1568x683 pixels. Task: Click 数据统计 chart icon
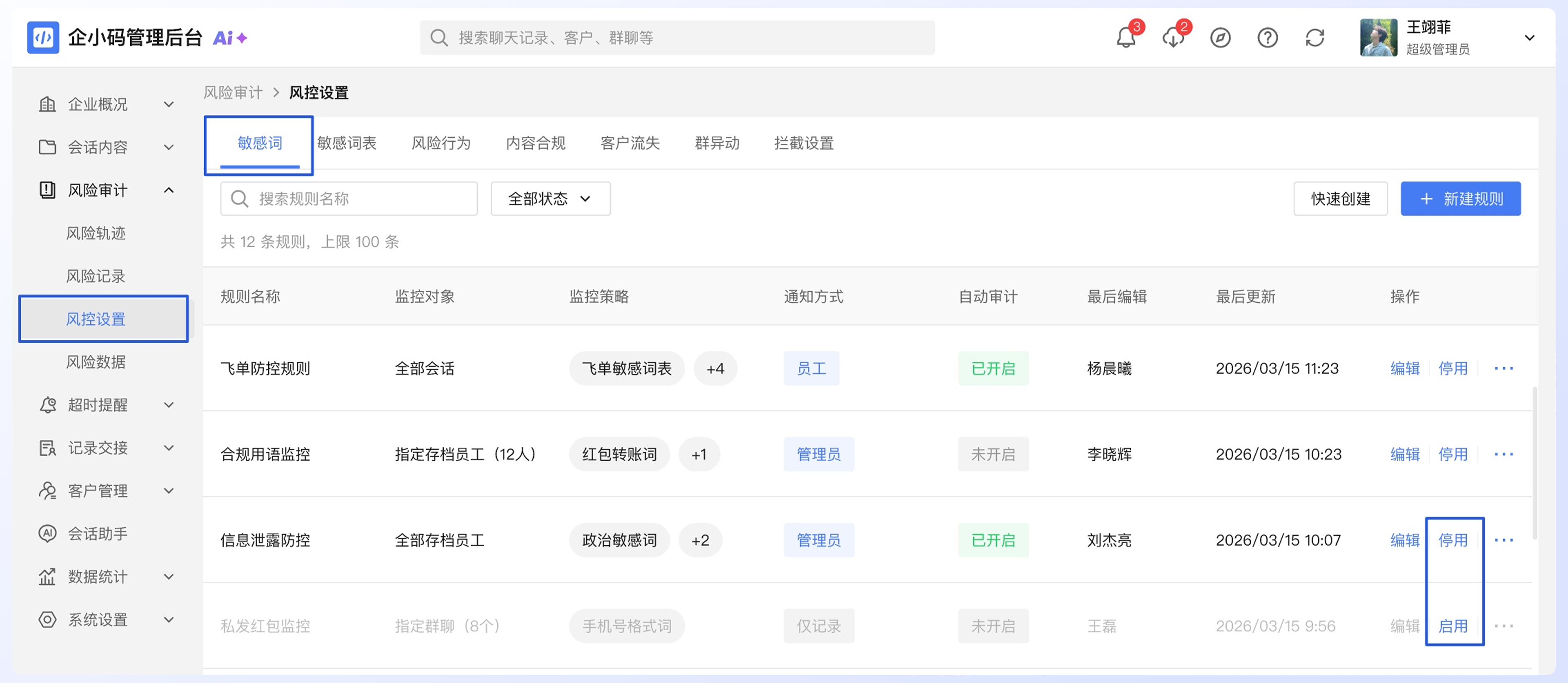coord(47,576)
